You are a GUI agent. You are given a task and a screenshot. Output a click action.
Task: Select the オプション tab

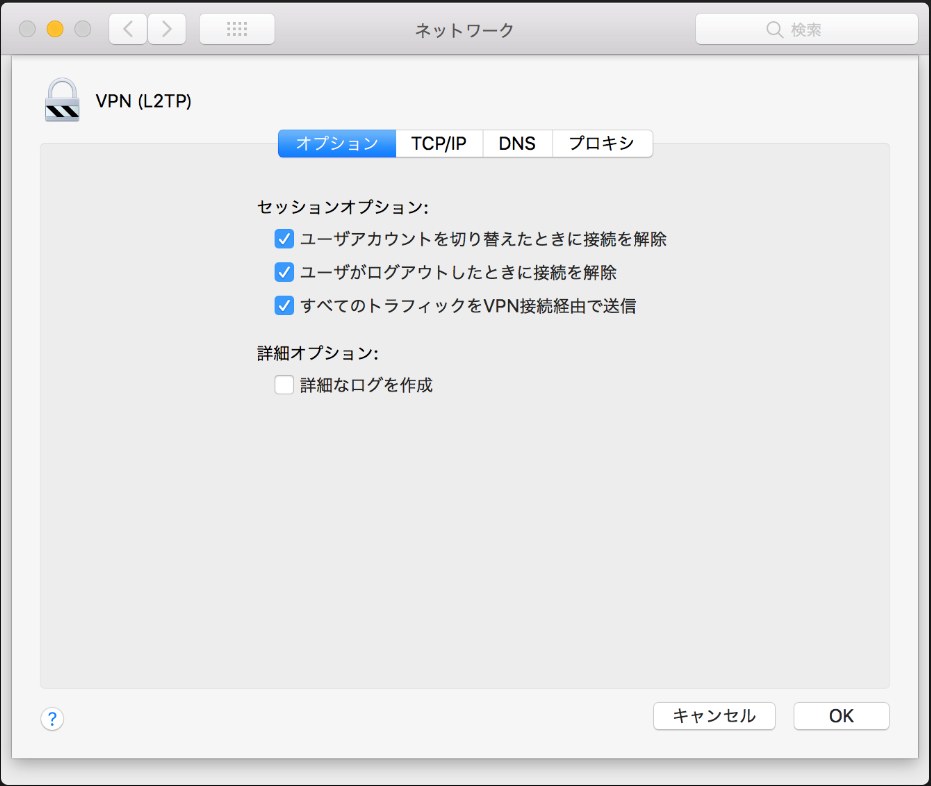337,143
